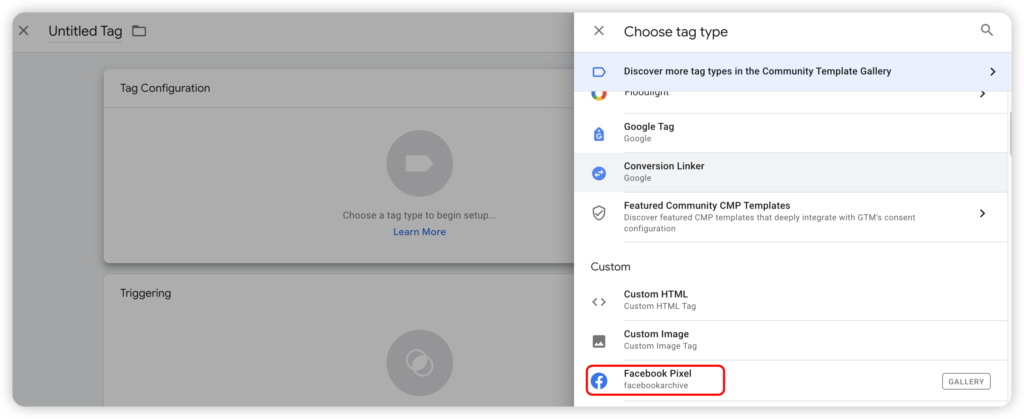
Task: Click the folder icon beside Untitled Tag
Action: coord(139,31)
